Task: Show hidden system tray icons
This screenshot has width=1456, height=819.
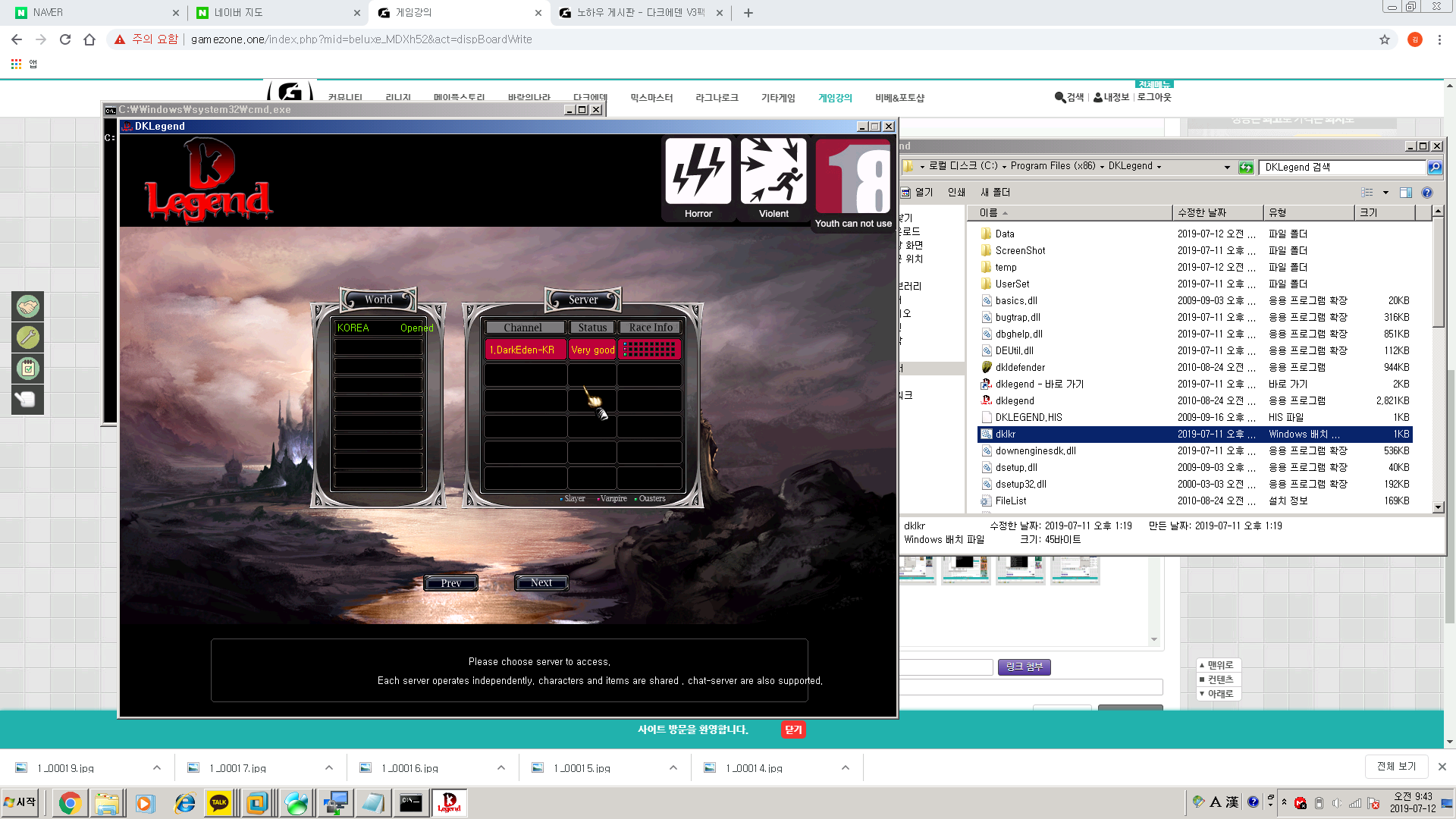Action: [x=1284, y=802]
